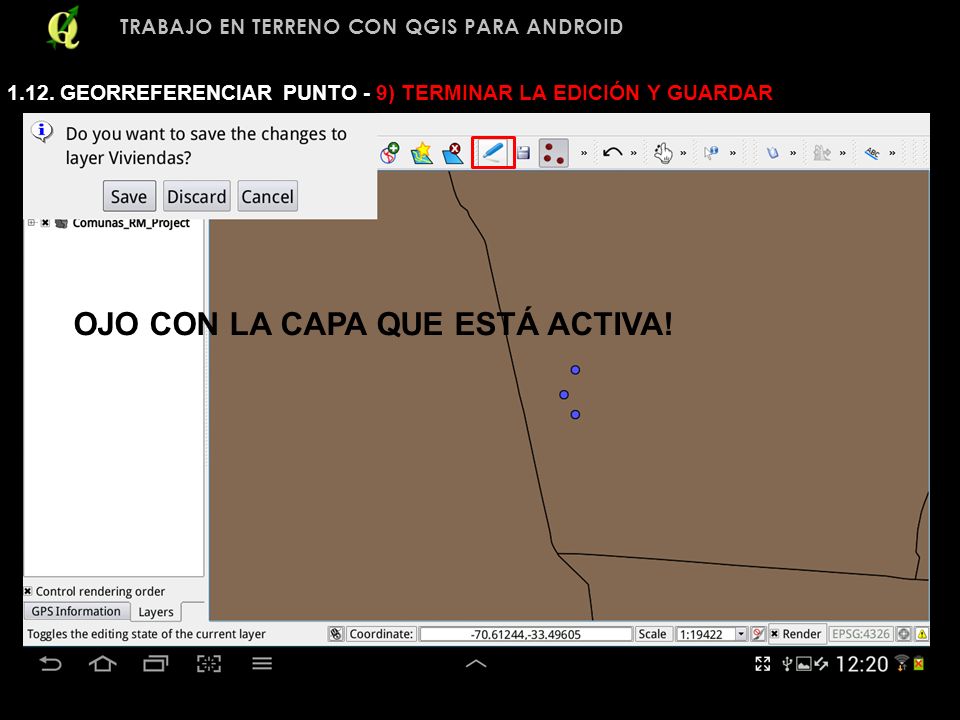
Task: Select the Touch zoom and pan hand tool
Action: click(x=662, y=152)
